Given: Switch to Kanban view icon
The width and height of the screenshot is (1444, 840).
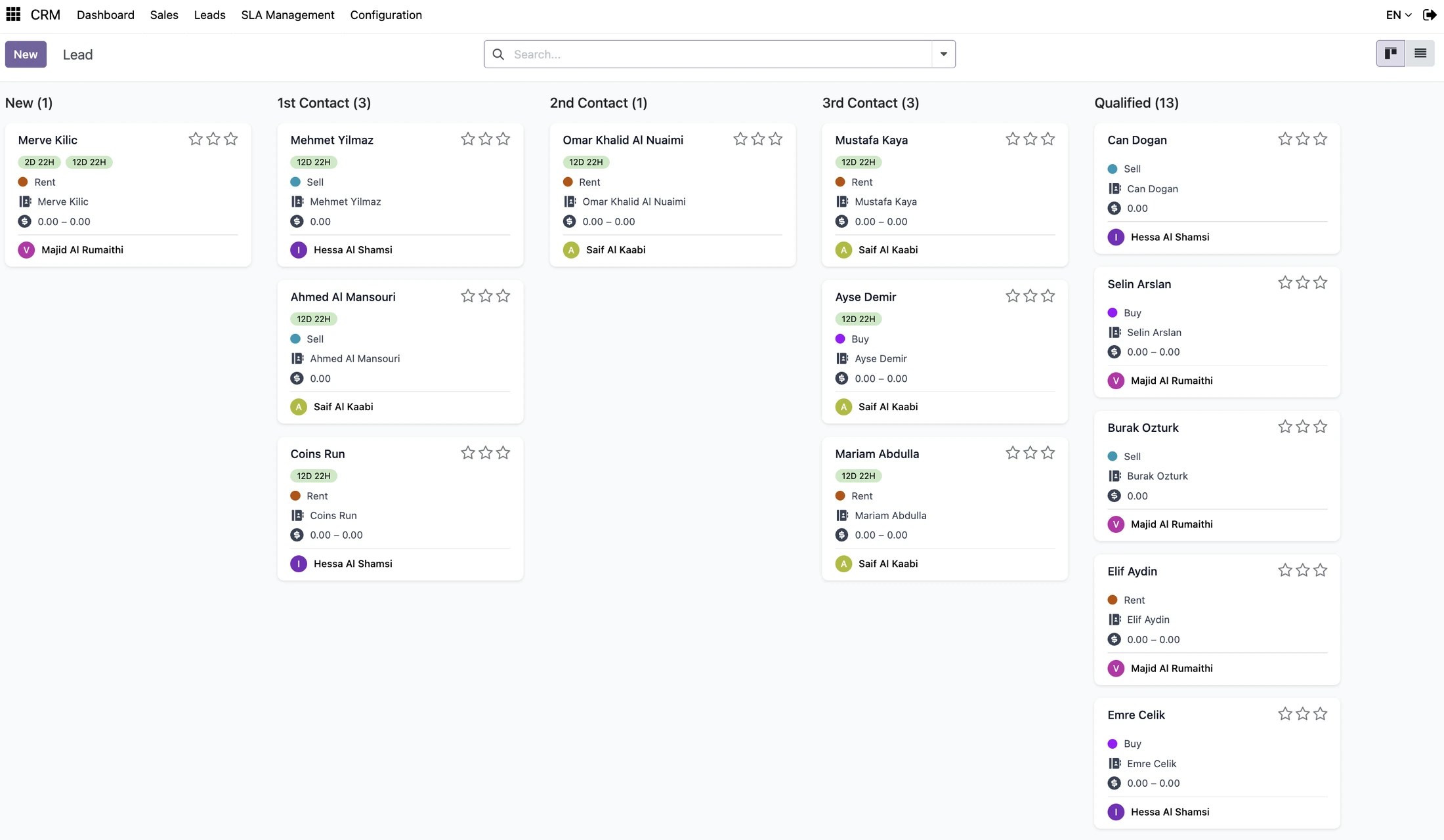Looking at the screenshot, I should click(1390, 54).
